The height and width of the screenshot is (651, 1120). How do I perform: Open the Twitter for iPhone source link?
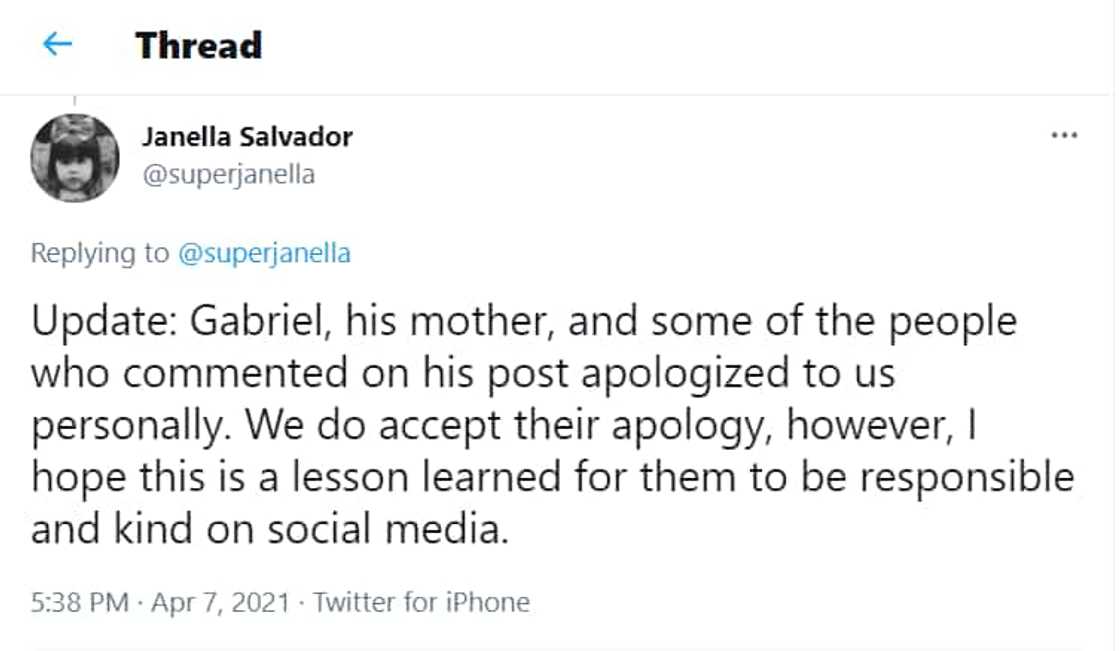[x=421, y=602]
